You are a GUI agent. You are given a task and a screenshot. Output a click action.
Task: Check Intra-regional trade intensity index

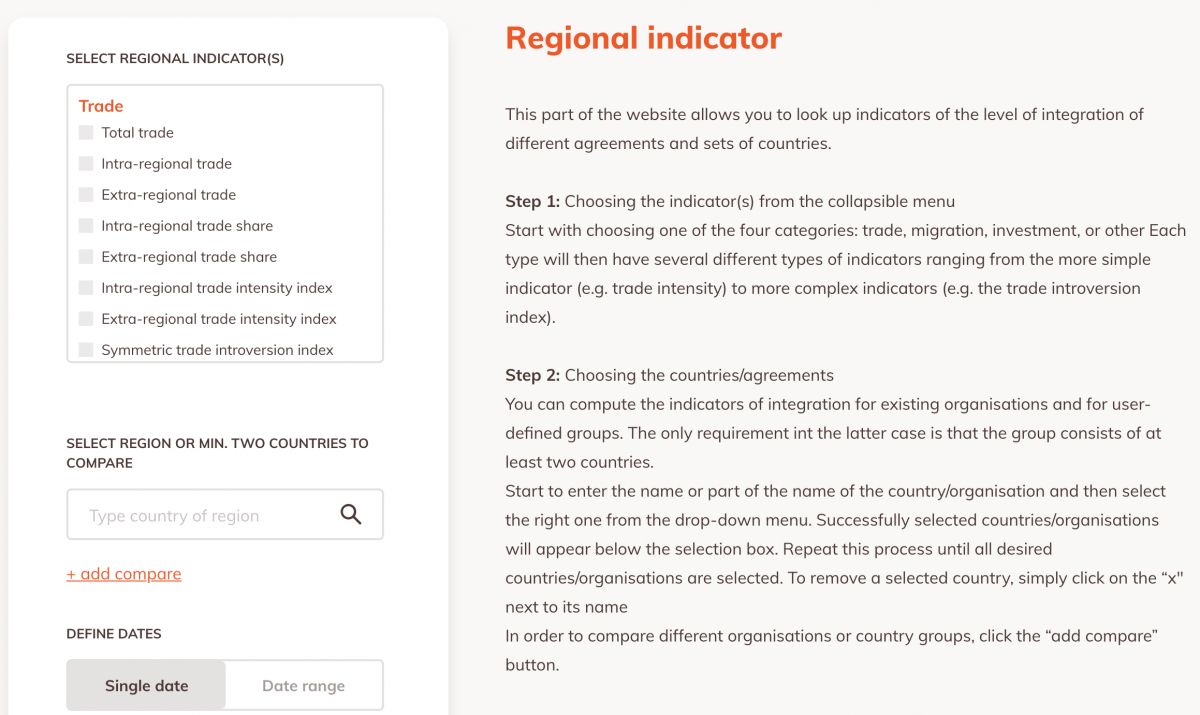pos(85,287)
